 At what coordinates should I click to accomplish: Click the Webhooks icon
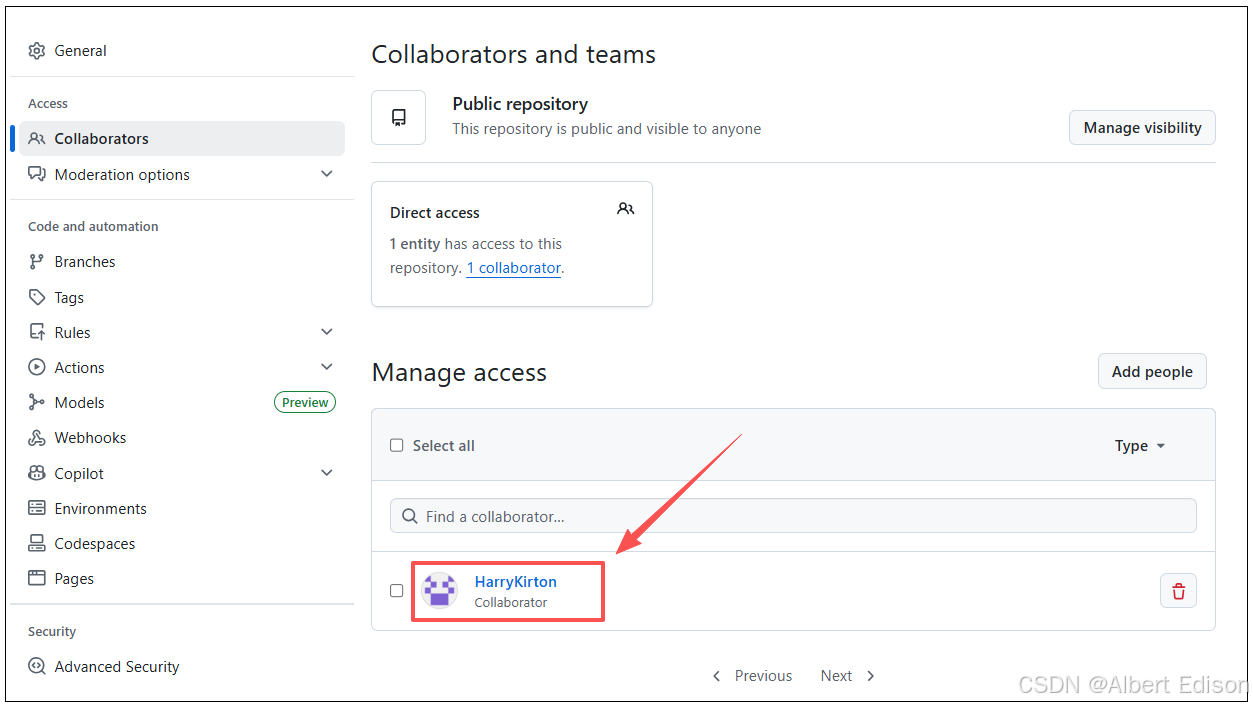[37, 438]
